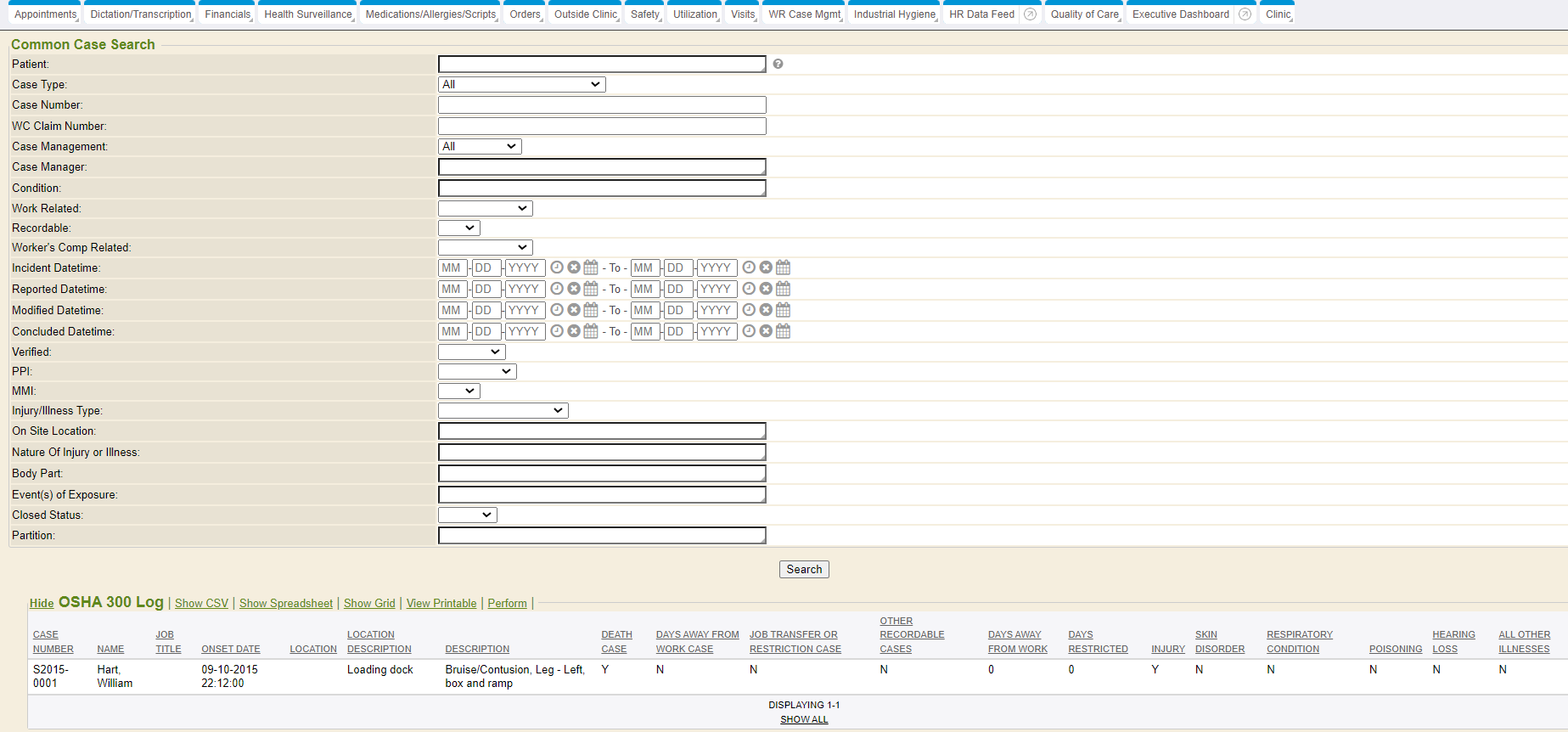Clear the Modified Datetime start date
Image resolution: width=1568 pixels, height=732 pixels.
[x=574, y=310]
